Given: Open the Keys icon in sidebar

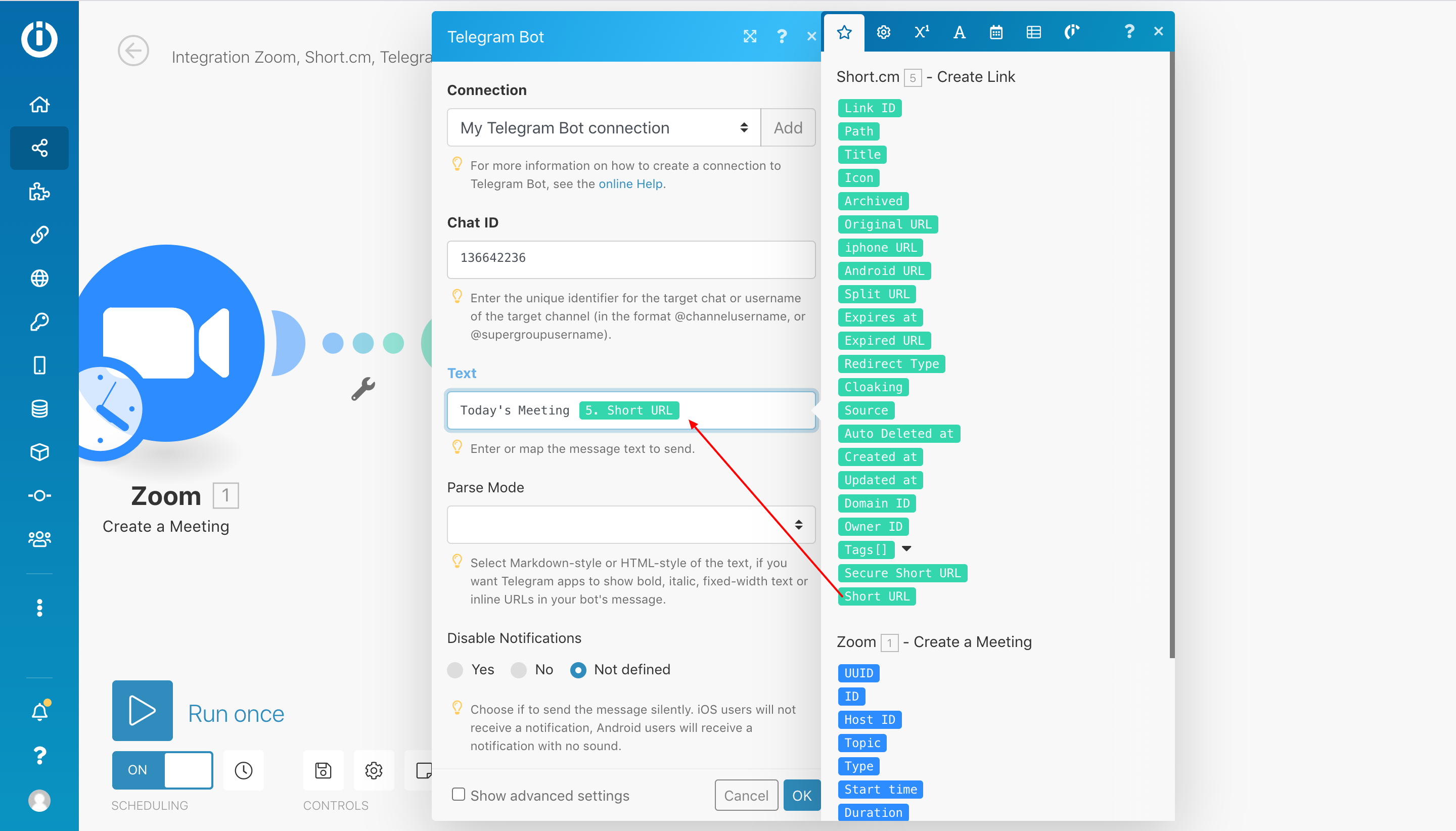Looking at the screenshot, I should click(39, 322).
